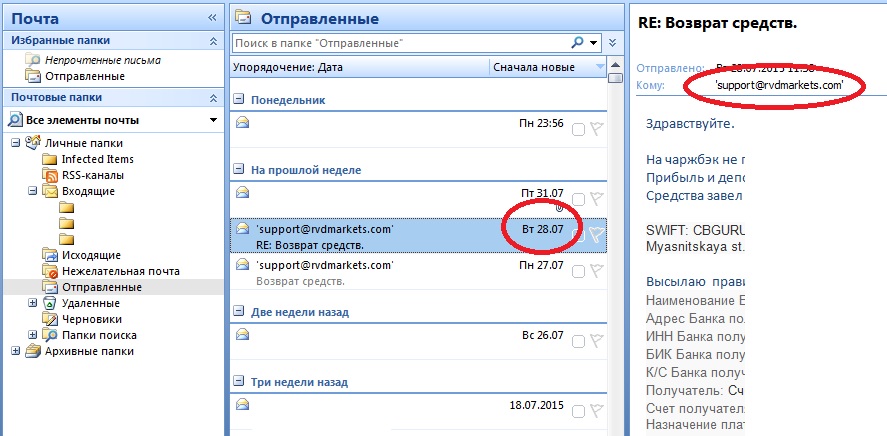887x436 pixels.
Task: Select the Infected Items folder
Action: click(97, 159)
